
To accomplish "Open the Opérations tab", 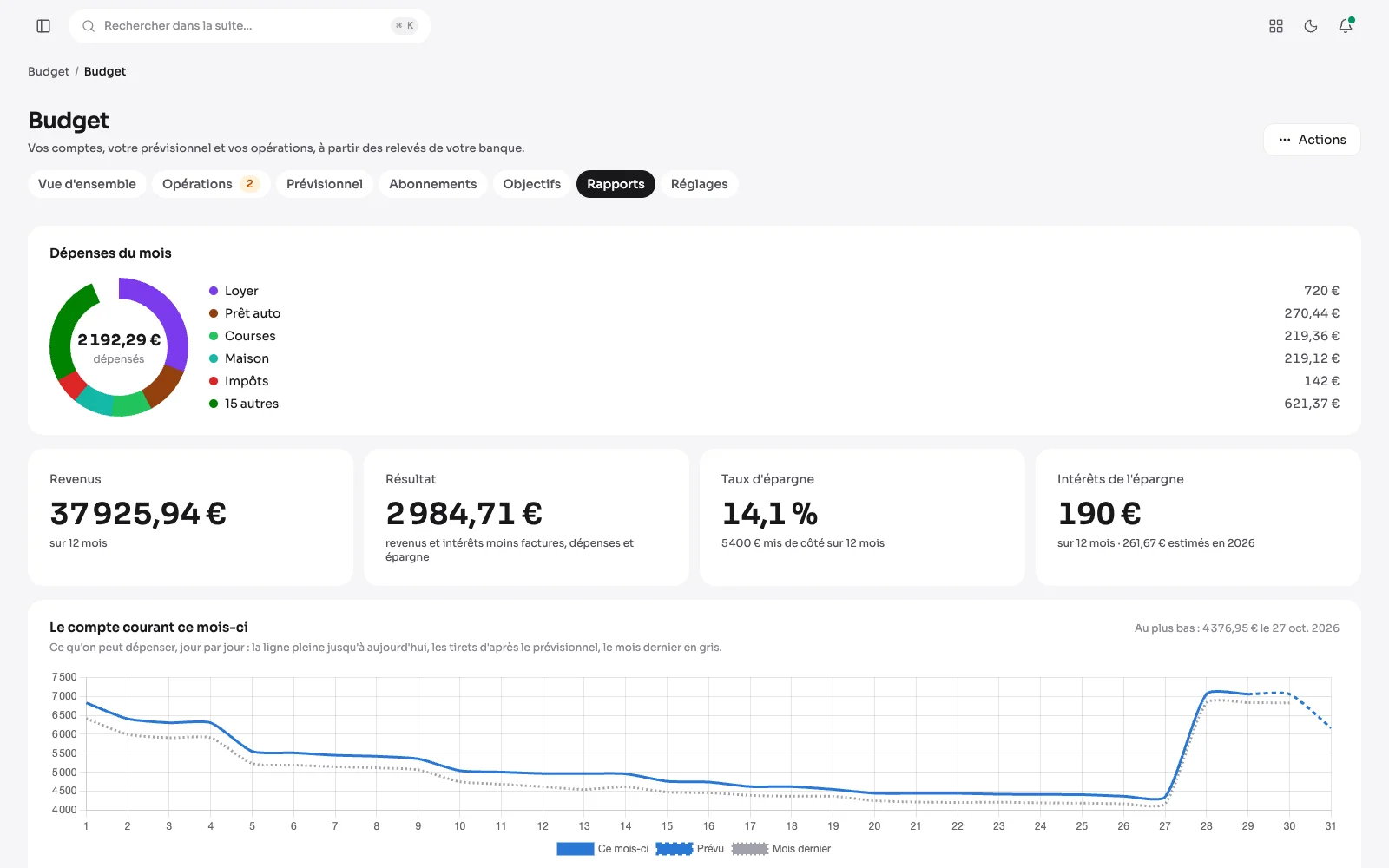I will (x=211, y=184).
